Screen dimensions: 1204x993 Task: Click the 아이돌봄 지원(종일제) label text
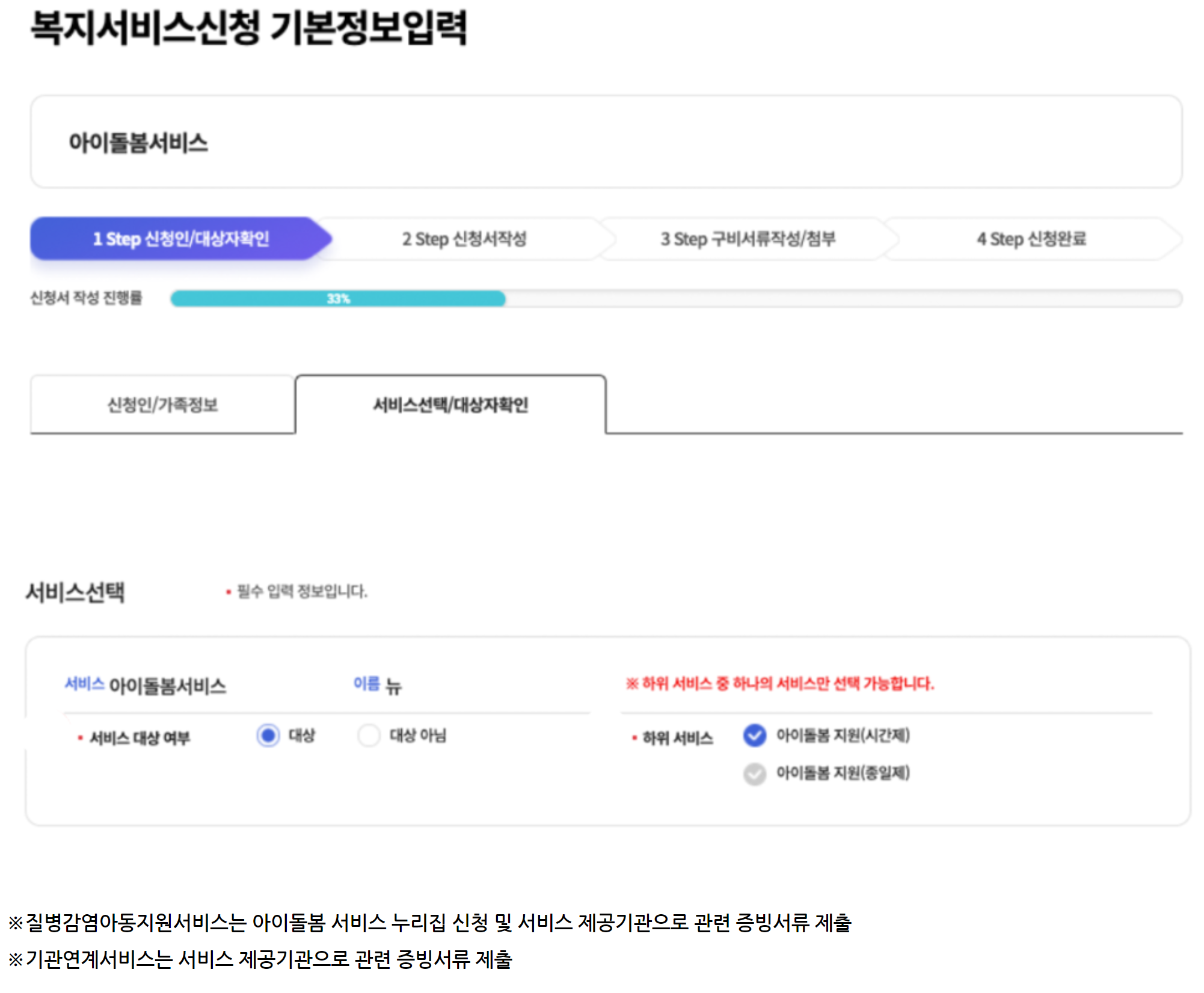coord(843,773)
